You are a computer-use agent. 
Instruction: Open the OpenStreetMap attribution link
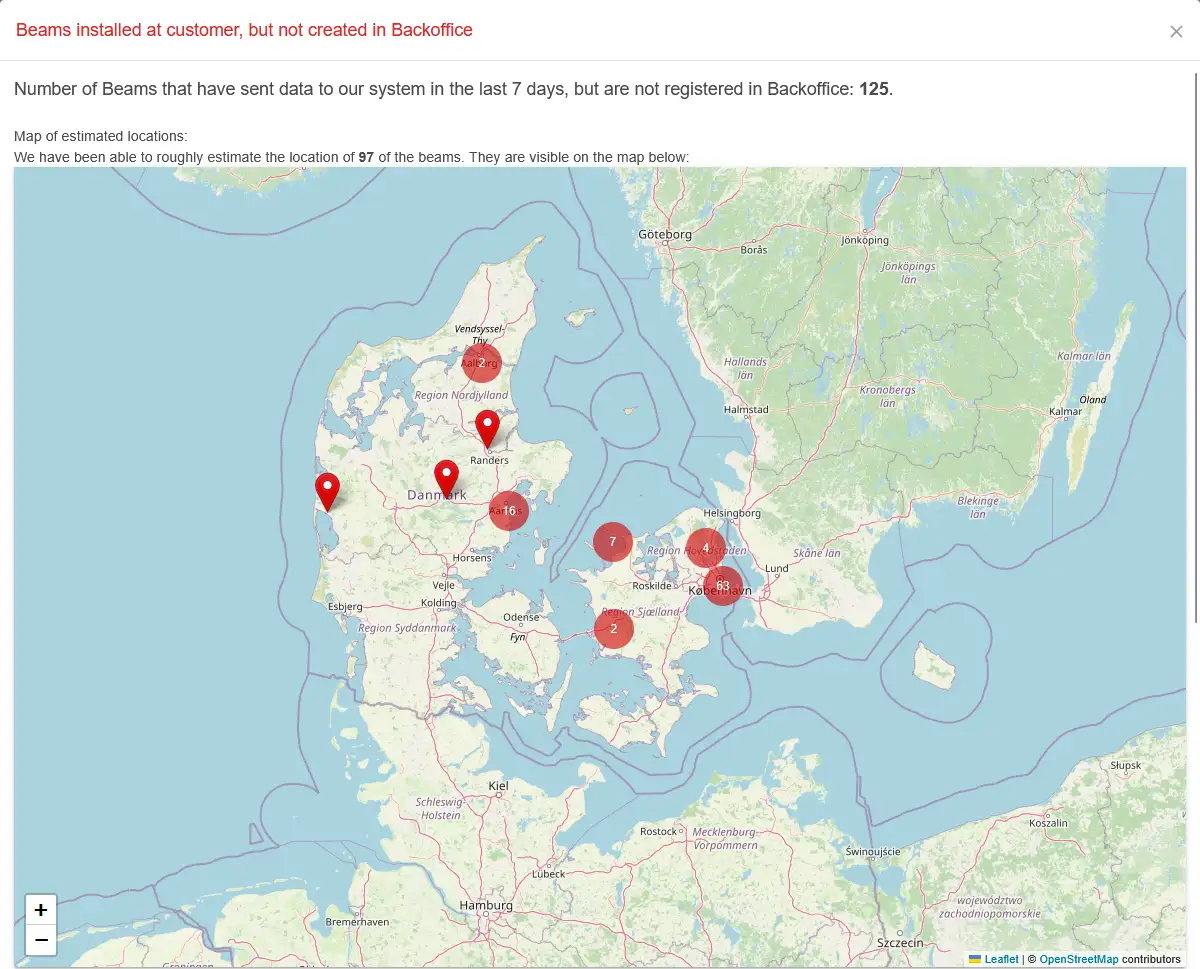pyautogui.click(x=1078, y=959)
